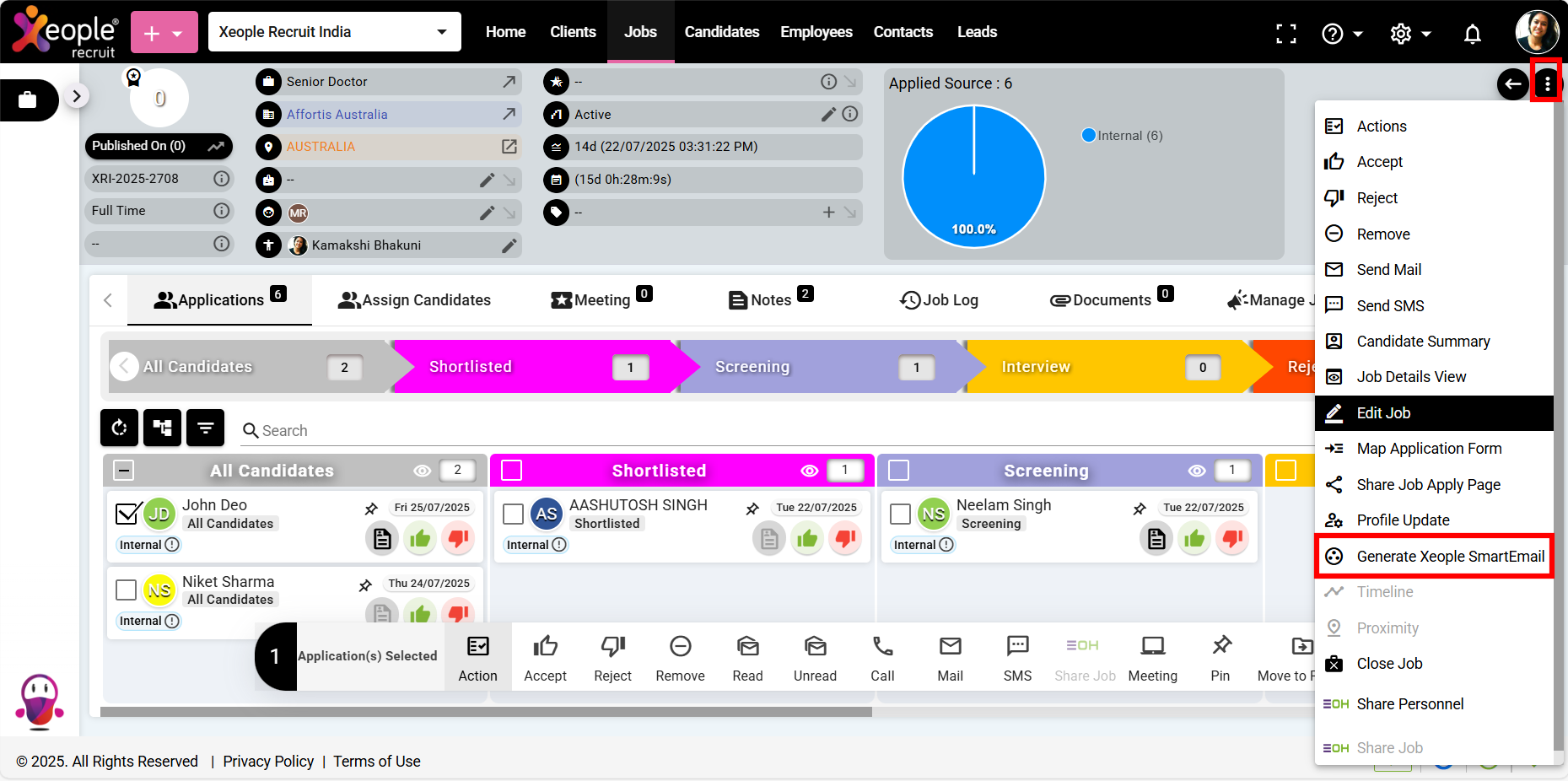
Task: Open the three-dot more options menu
Action: (1547, 83)
